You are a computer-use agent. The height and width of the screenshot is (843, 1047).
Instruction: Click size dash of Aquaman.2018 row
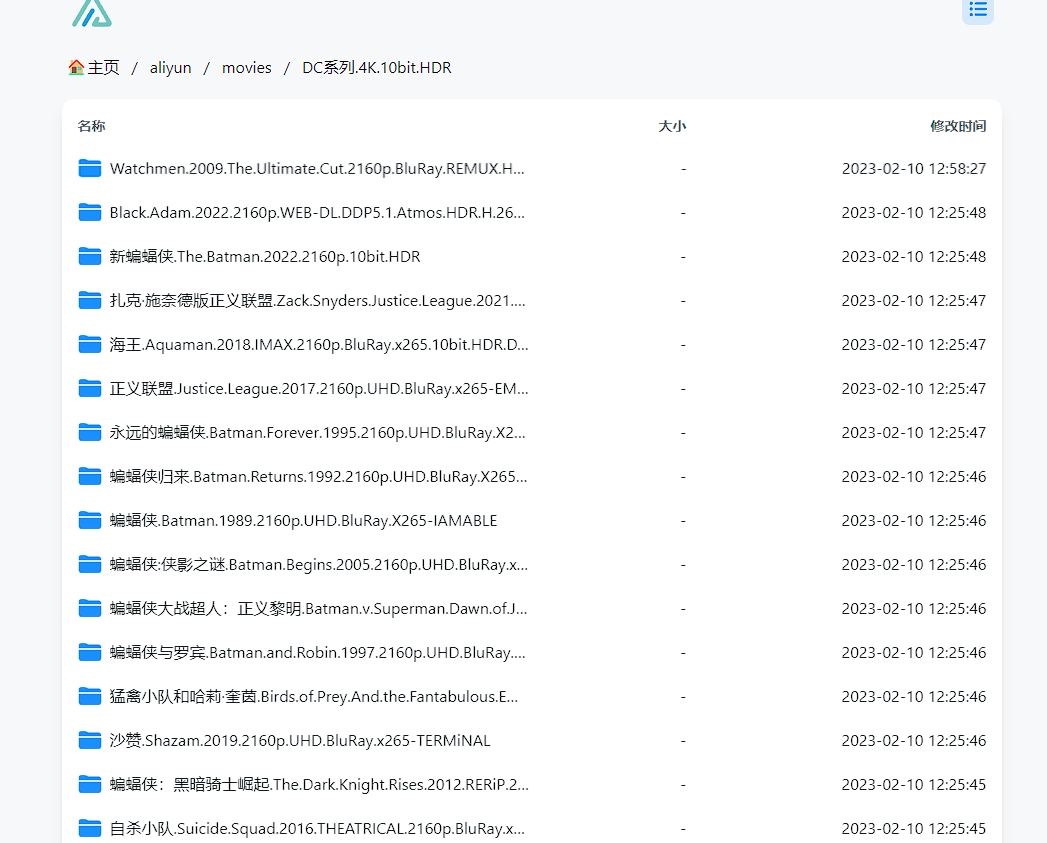pos(683,345)
